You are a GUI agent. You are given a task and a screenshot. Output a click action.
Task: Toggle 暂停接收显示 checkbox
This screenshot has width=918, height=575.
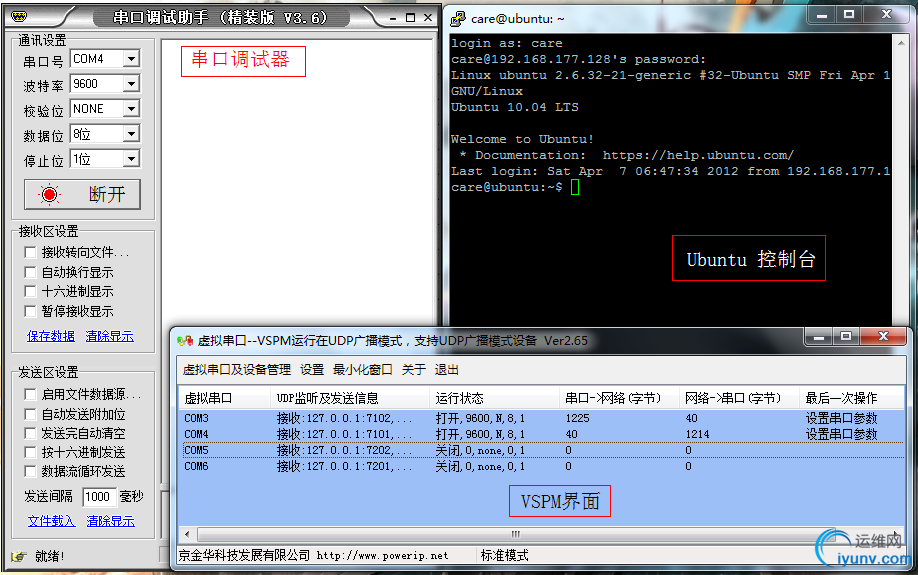point(30,311)
